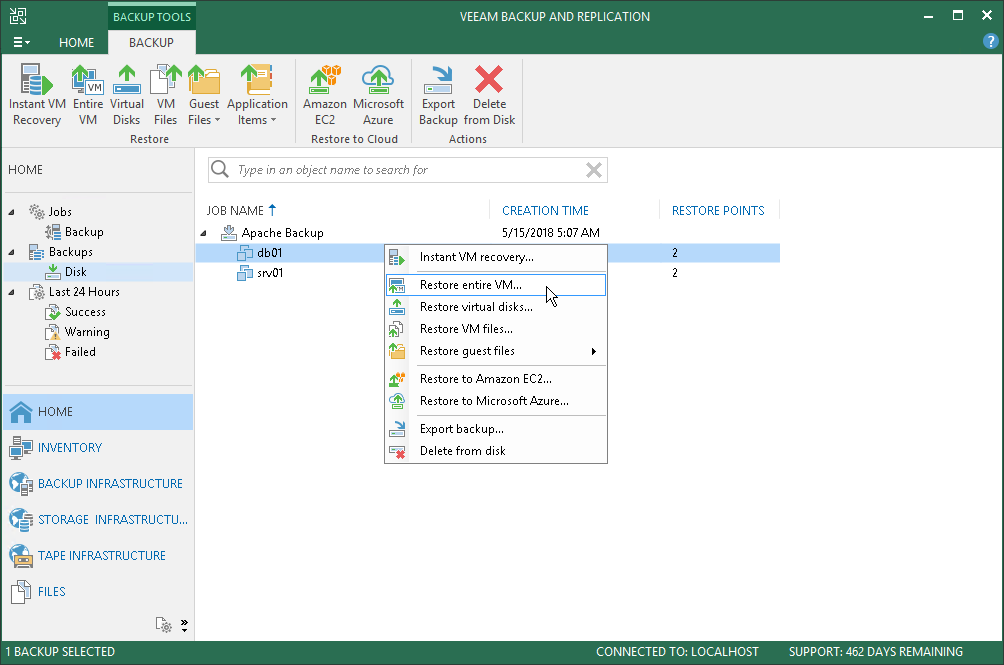1004x665 pixels.
Task: Collapse the Last 24 Hours tree node
Action: pos(12,292)
